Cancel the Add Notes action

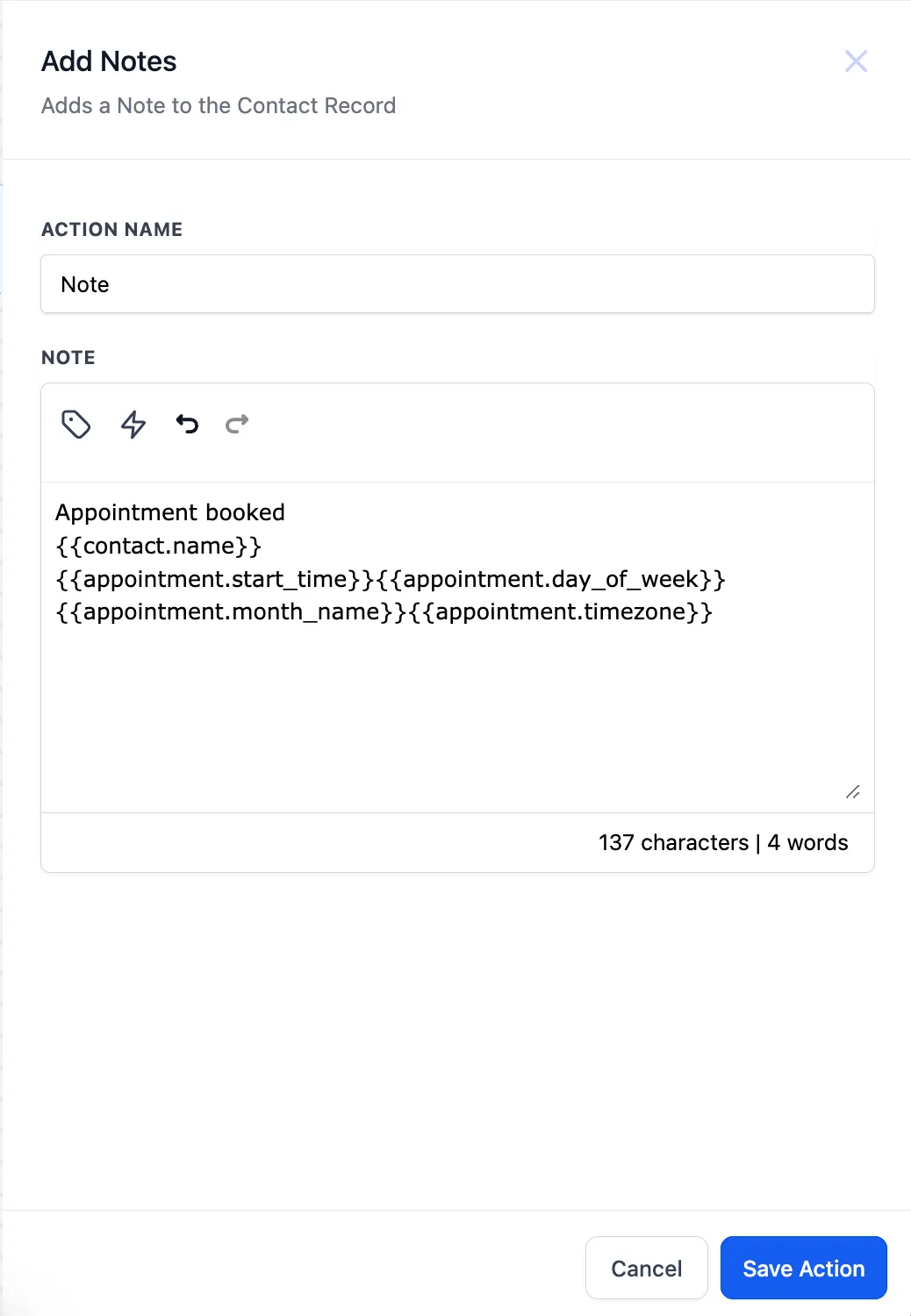click(647, 1268)
